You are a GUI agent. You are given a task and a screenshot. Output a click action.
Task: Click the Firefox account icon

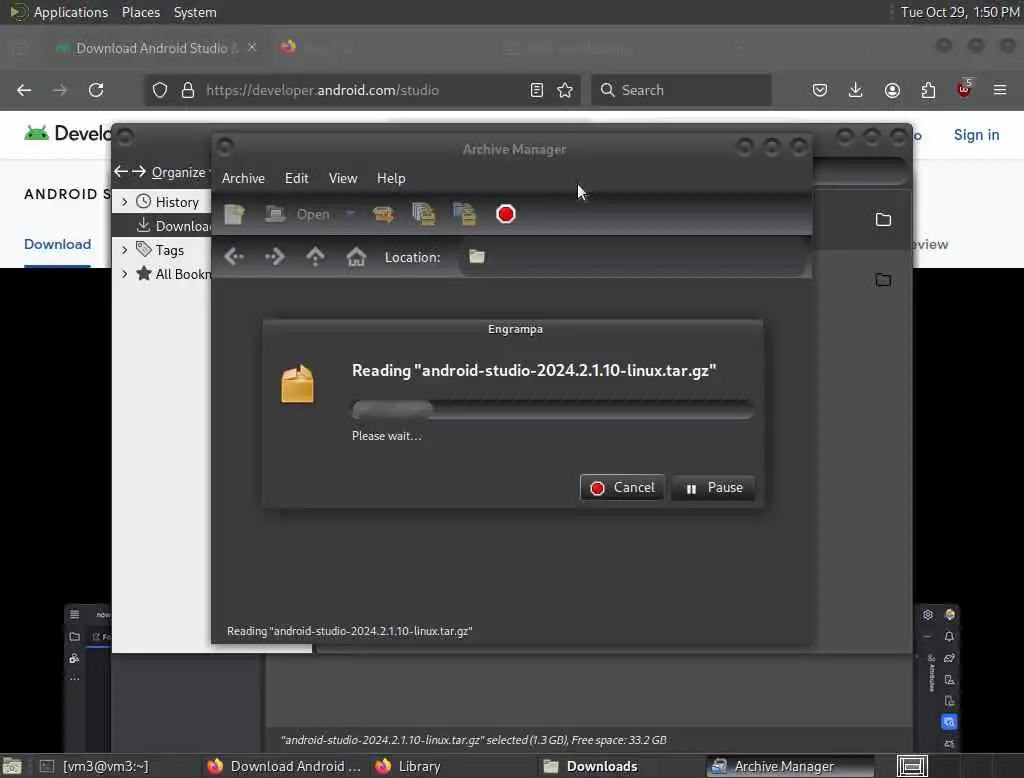pos(892,90)
